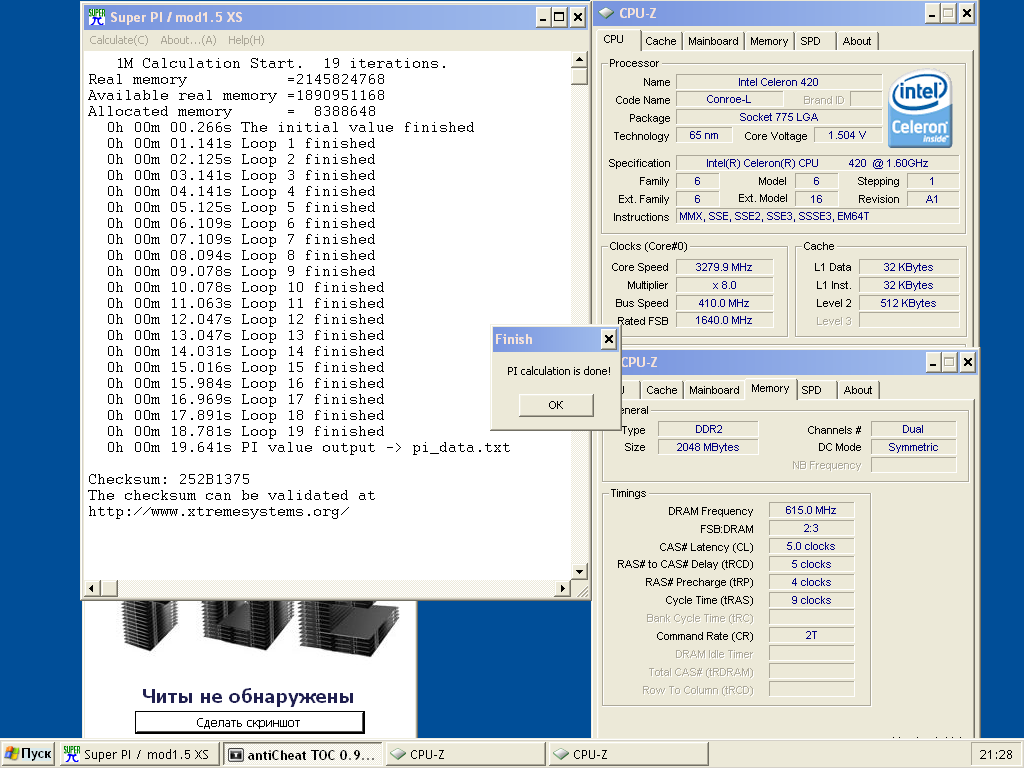Click the memory Size value 2048 MBytes
This screenshot has height=768, width=1024.
coord(708,447)
